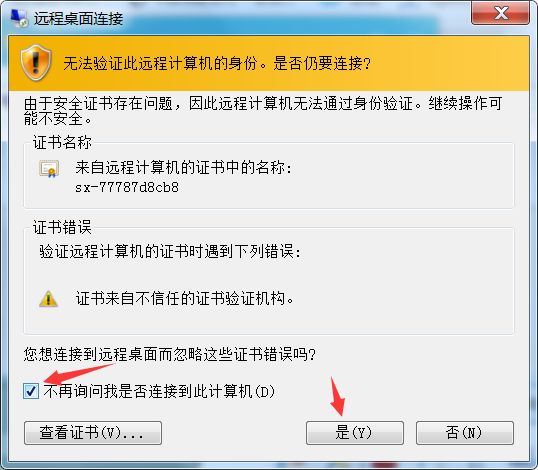The height and width of the screenshot is (470, 538).
Task: Click the yellow triangle warning icon
Action: (48, 298)
